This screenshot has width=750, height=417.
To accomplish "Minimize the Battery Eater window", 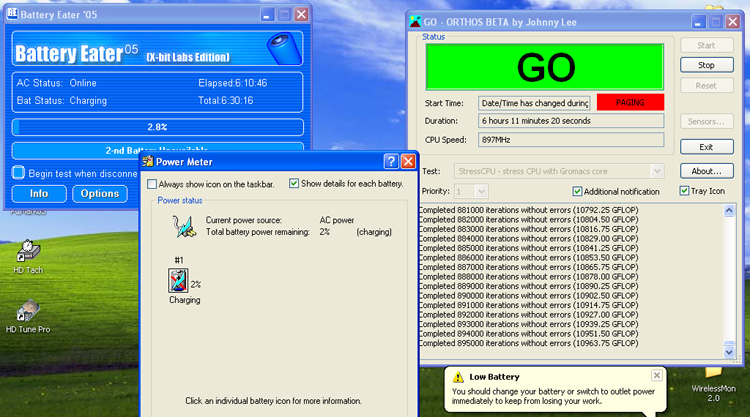I will 267,14.
